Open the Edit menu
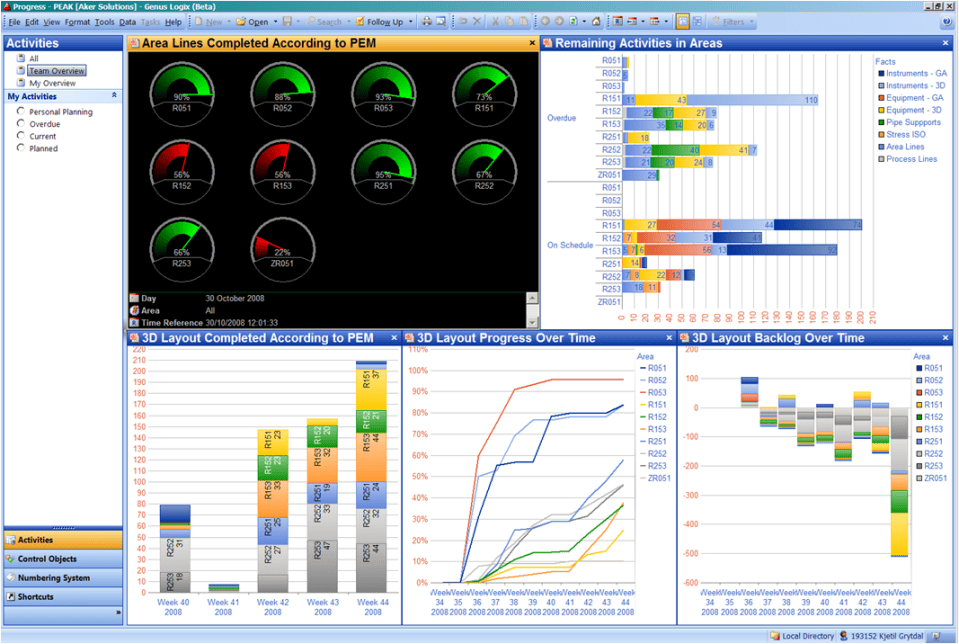 [32, 22]
